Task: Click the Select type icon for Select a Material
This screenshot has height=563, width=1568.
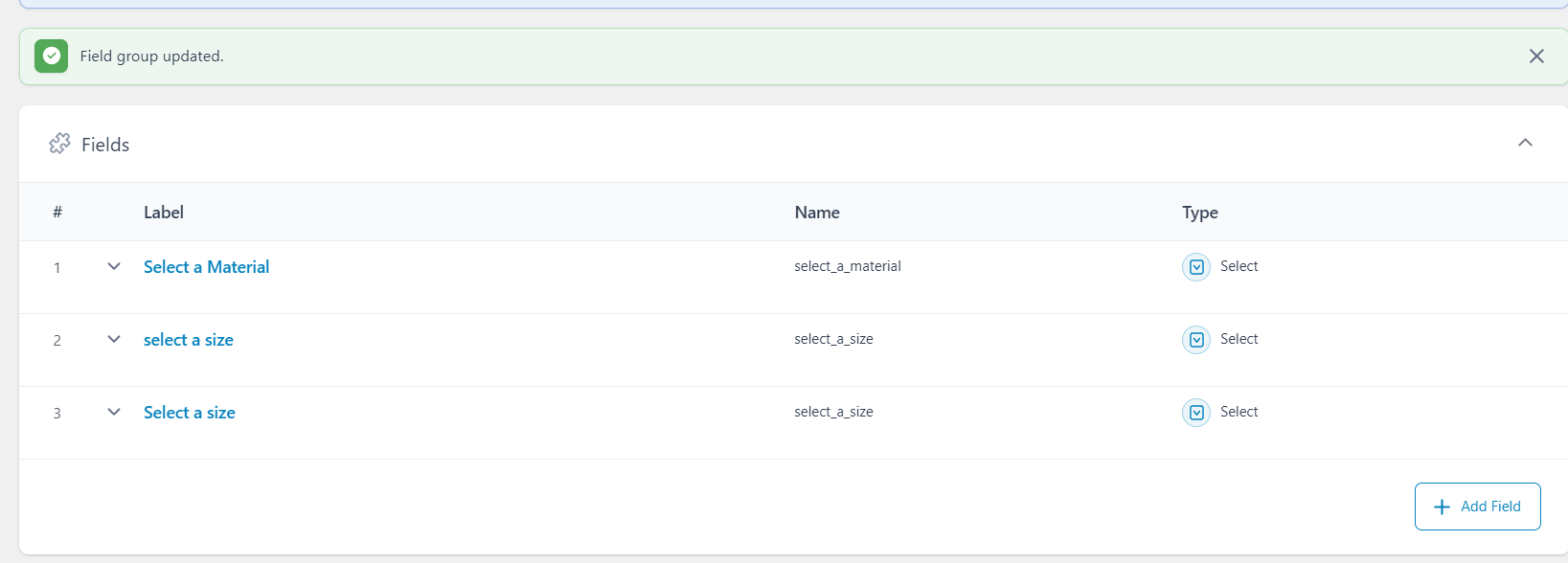Action: tap(1196, 267)
